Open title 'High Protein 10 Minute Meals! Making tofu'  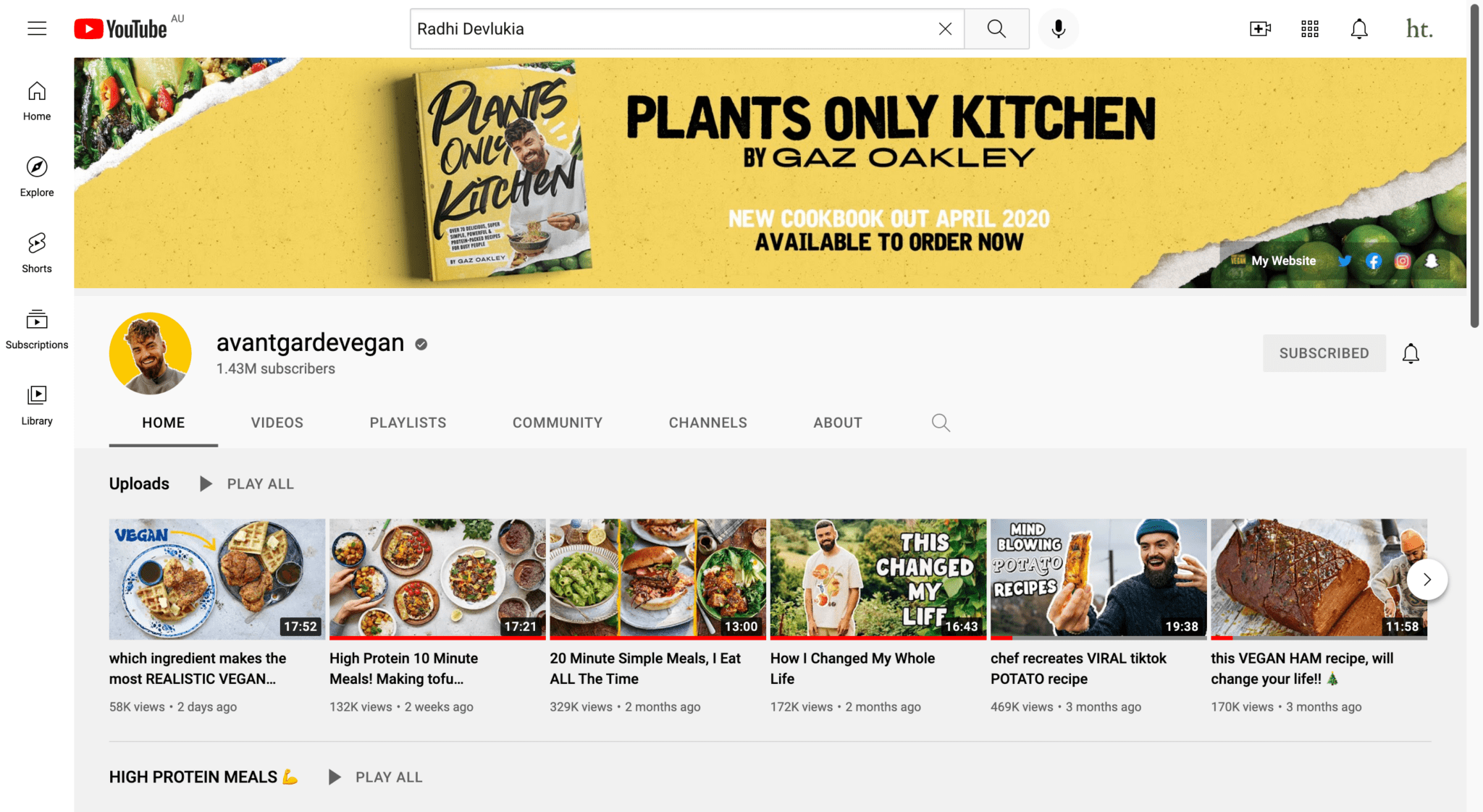tap(404, 669)
